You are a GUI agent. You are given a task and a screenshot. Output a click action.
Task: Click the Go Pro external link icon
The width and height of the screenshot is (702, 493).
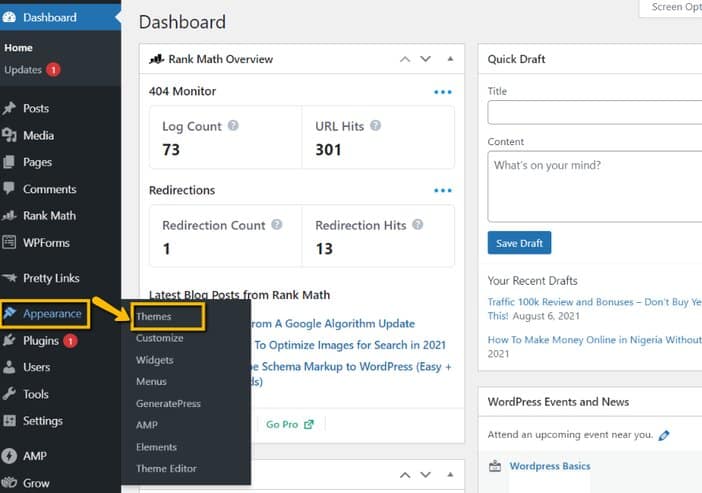[x=309, y=424]
